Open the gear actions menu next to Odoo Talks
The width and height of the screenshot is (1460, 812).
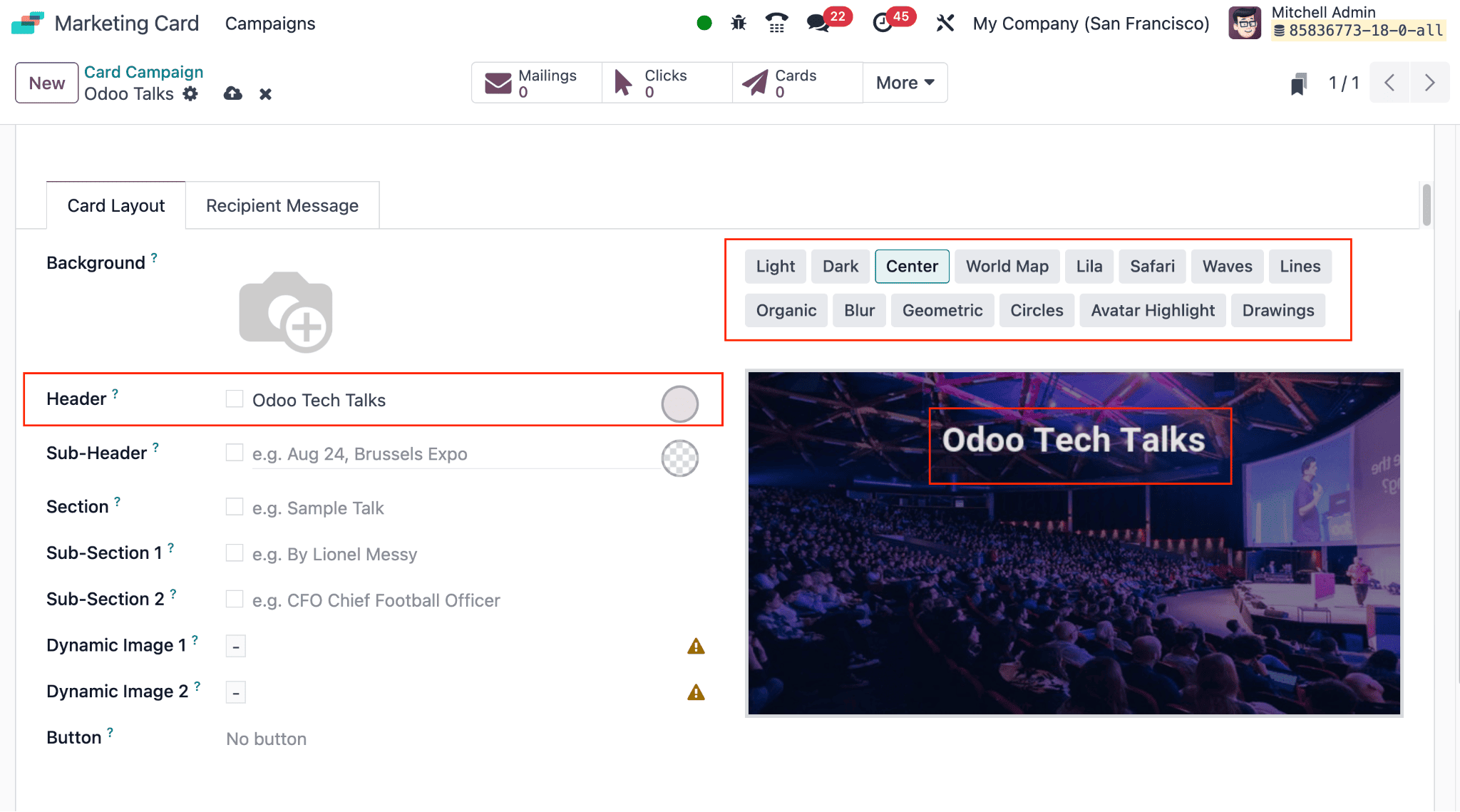point(190,93)
